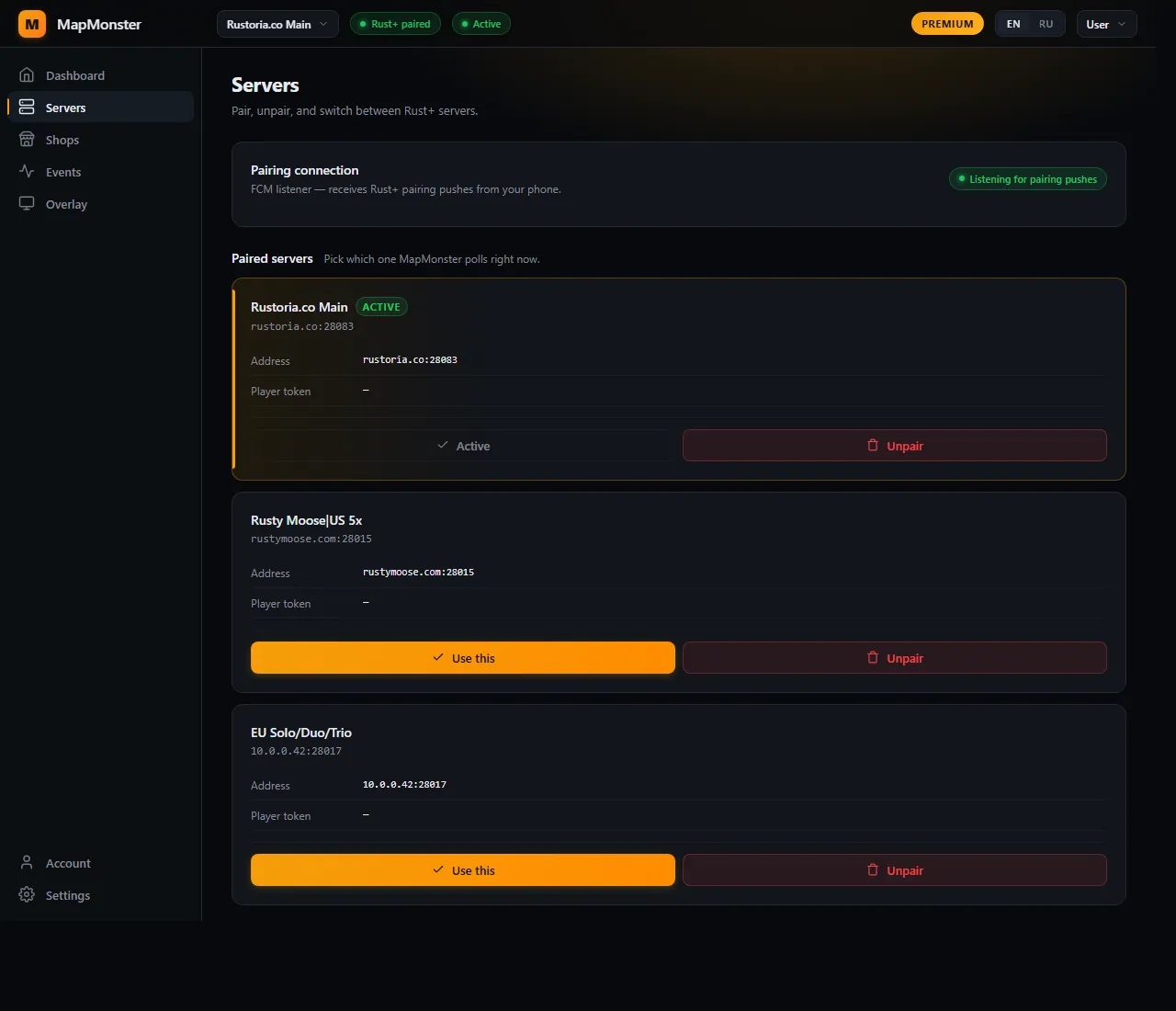Click the trash icon on Rusty Moose Unpair
The width and height of the screenshot is (1176, 1011).
[x=873, y=657]
